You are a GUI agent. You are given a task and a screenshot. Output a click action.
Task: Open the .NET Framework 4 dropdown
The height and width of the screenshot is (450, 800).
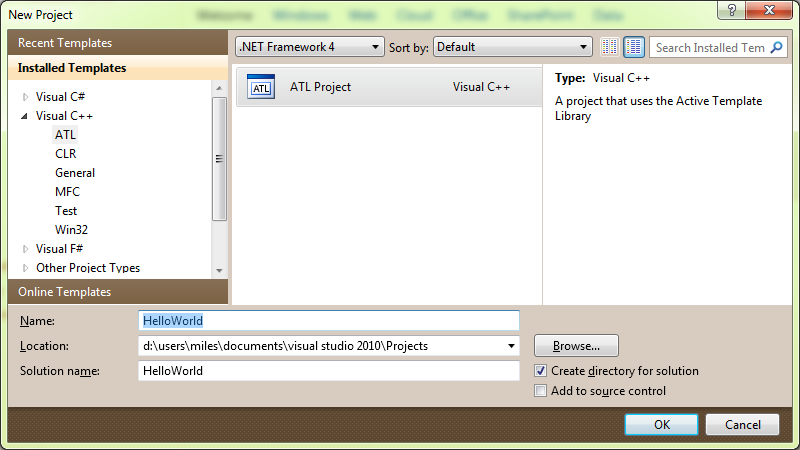[309, 47]
